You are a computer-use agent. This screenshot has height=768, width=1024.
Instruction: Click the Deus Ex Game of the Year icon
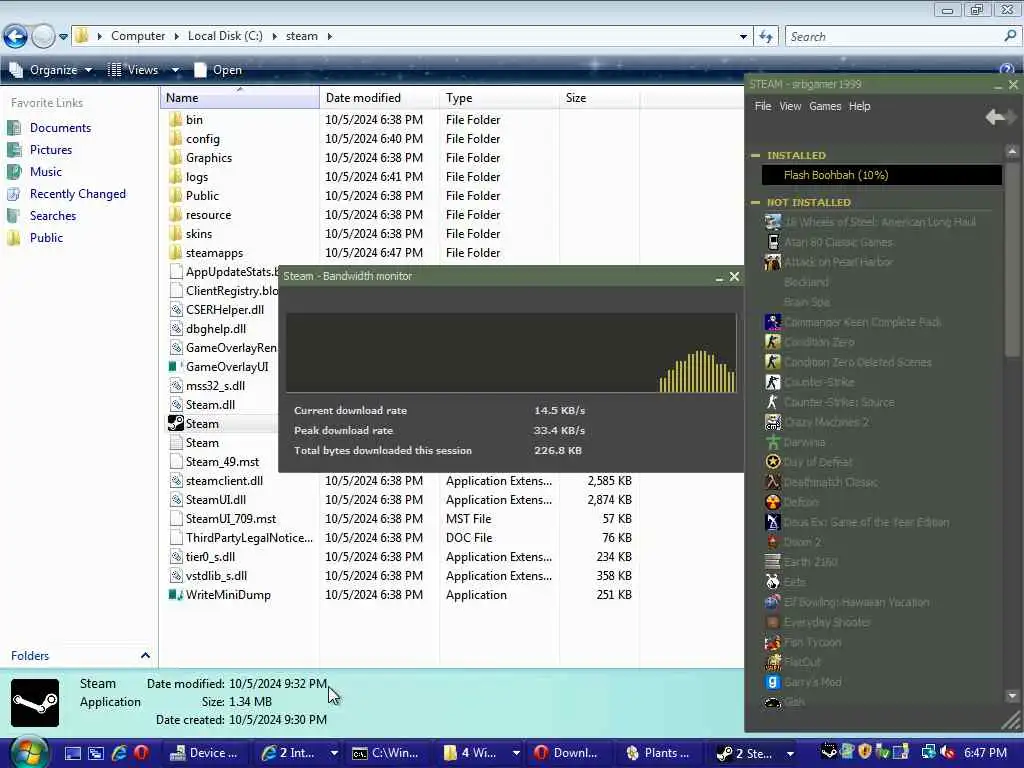[x=773, y=522]
